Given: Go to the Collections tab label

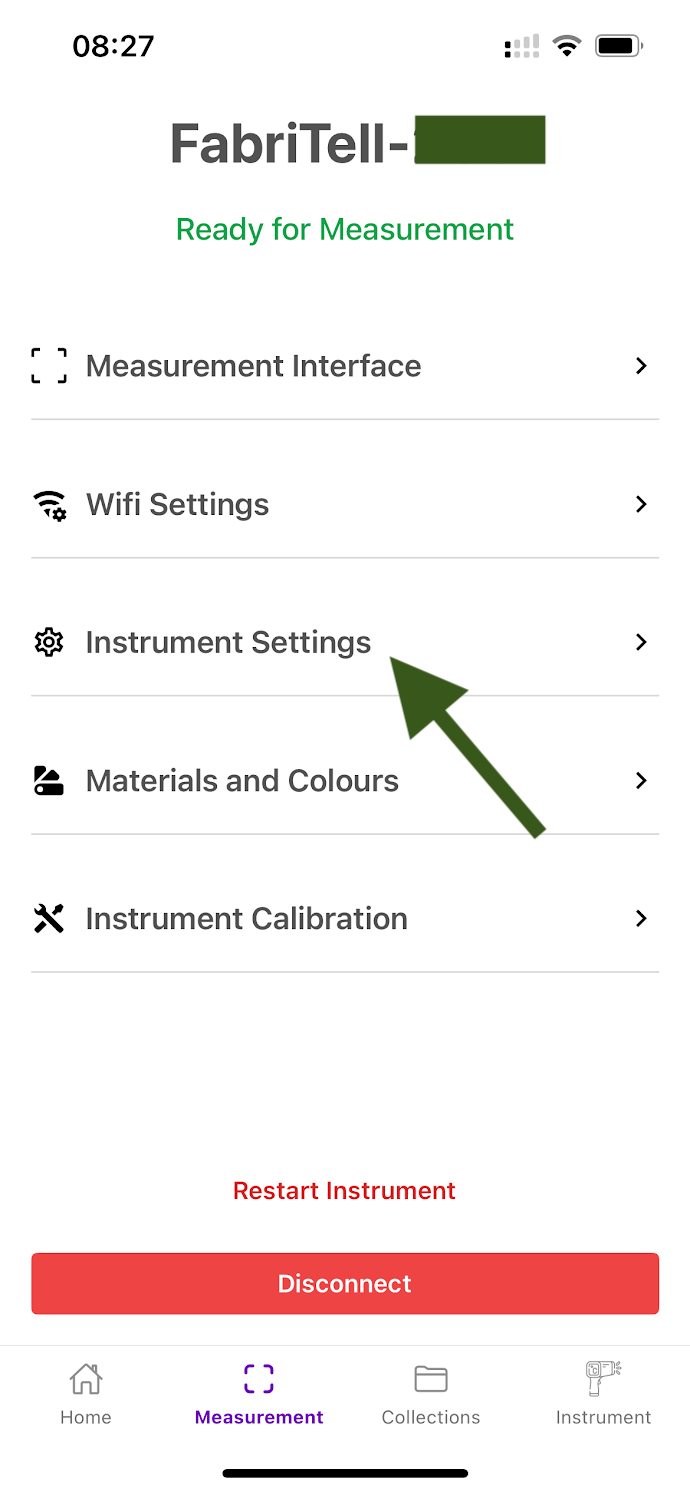Looking at the screenshot, I should (x=431, y=1417).
